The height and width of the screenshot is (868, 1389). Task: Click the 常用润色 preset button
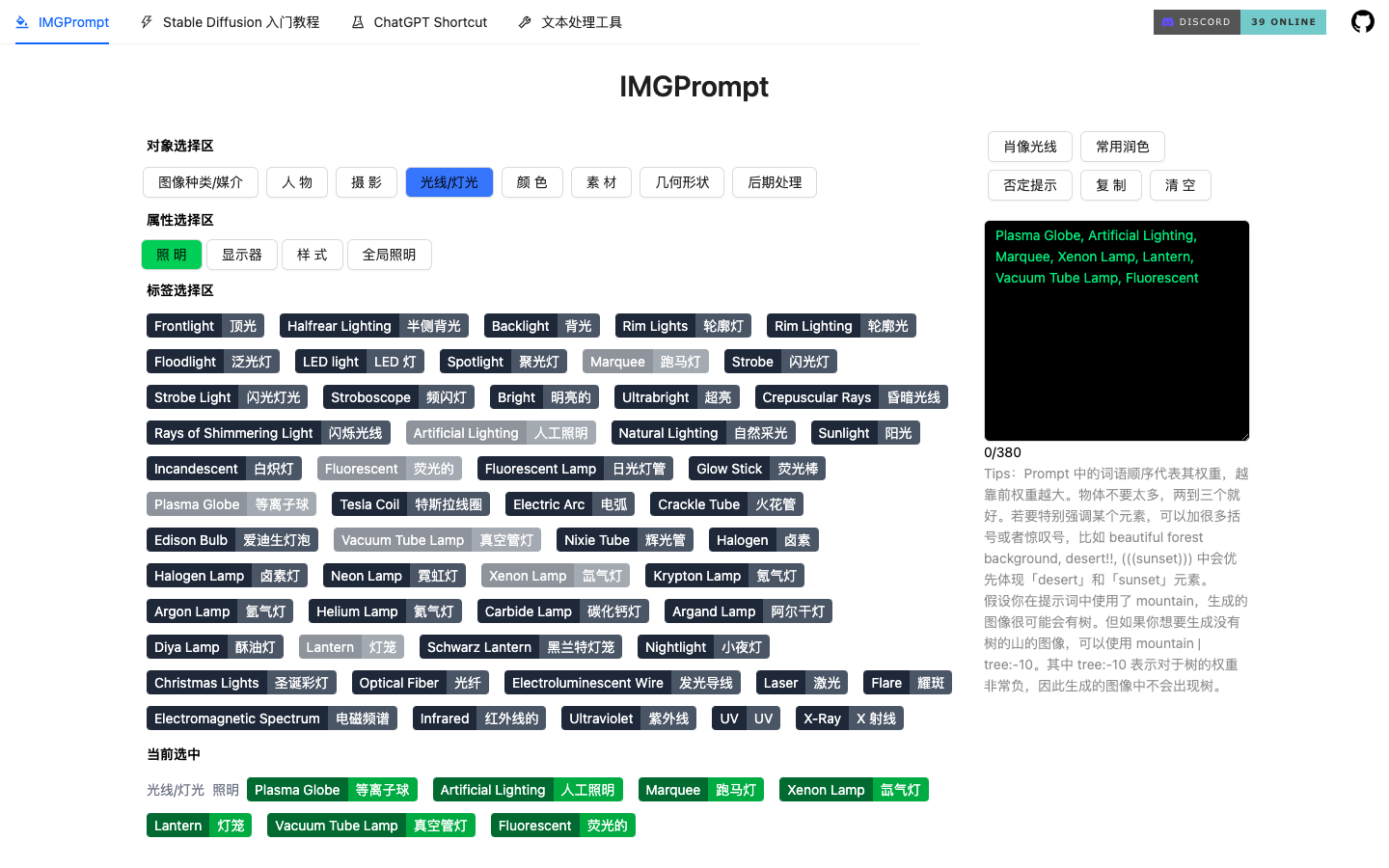(1123, 147)
